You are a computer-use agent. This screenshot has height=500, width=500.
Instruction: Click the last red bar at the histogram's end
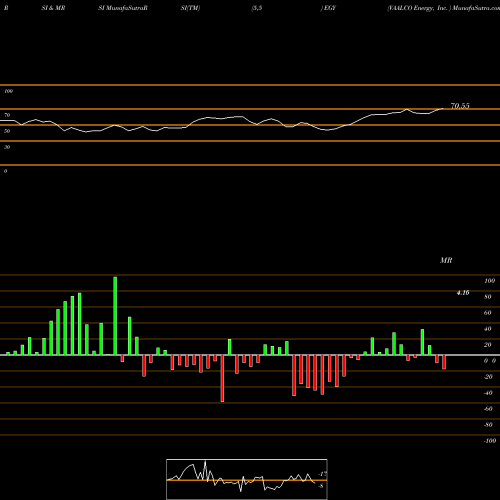coord(444,362)
